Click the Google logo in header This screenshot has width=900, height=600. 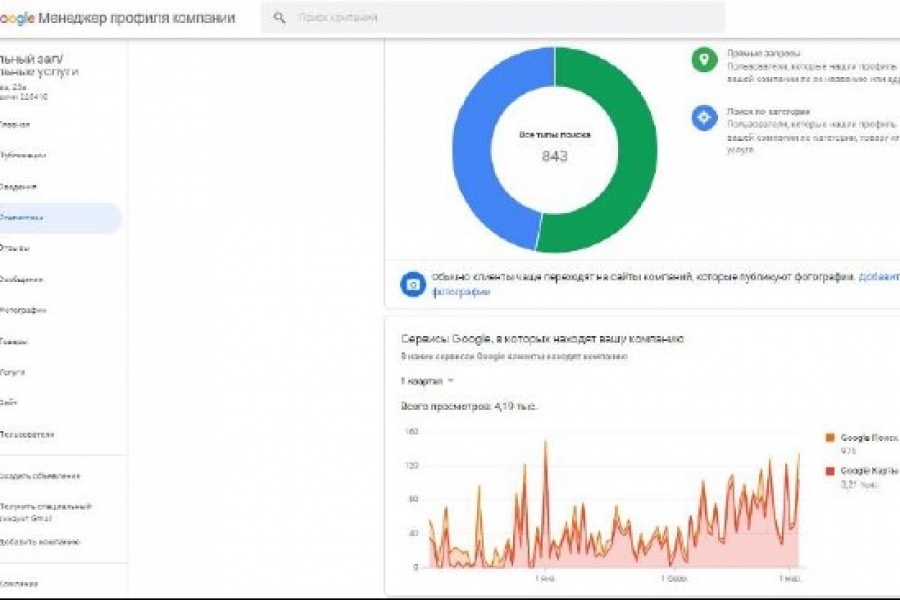point(17,18)
